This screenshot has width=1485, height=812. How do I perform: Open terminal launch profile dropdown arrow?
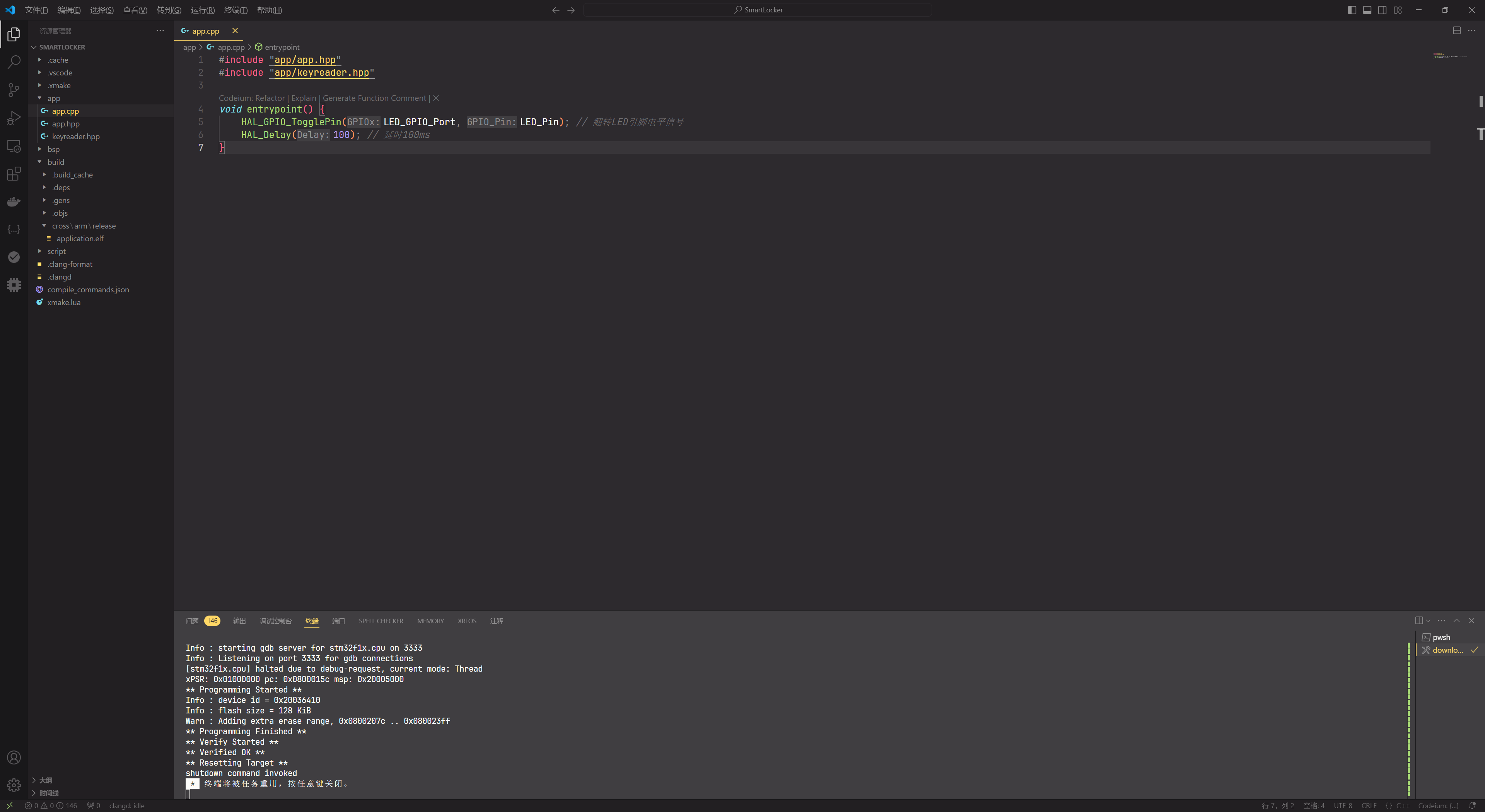(x=1428, y=621)
